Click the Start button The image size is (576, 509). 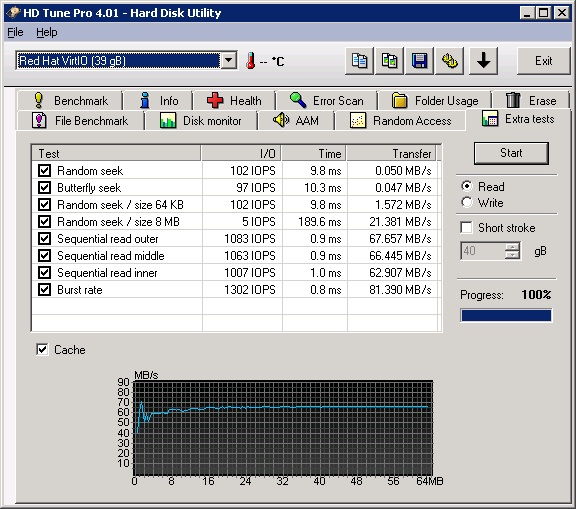pos(511,153)
